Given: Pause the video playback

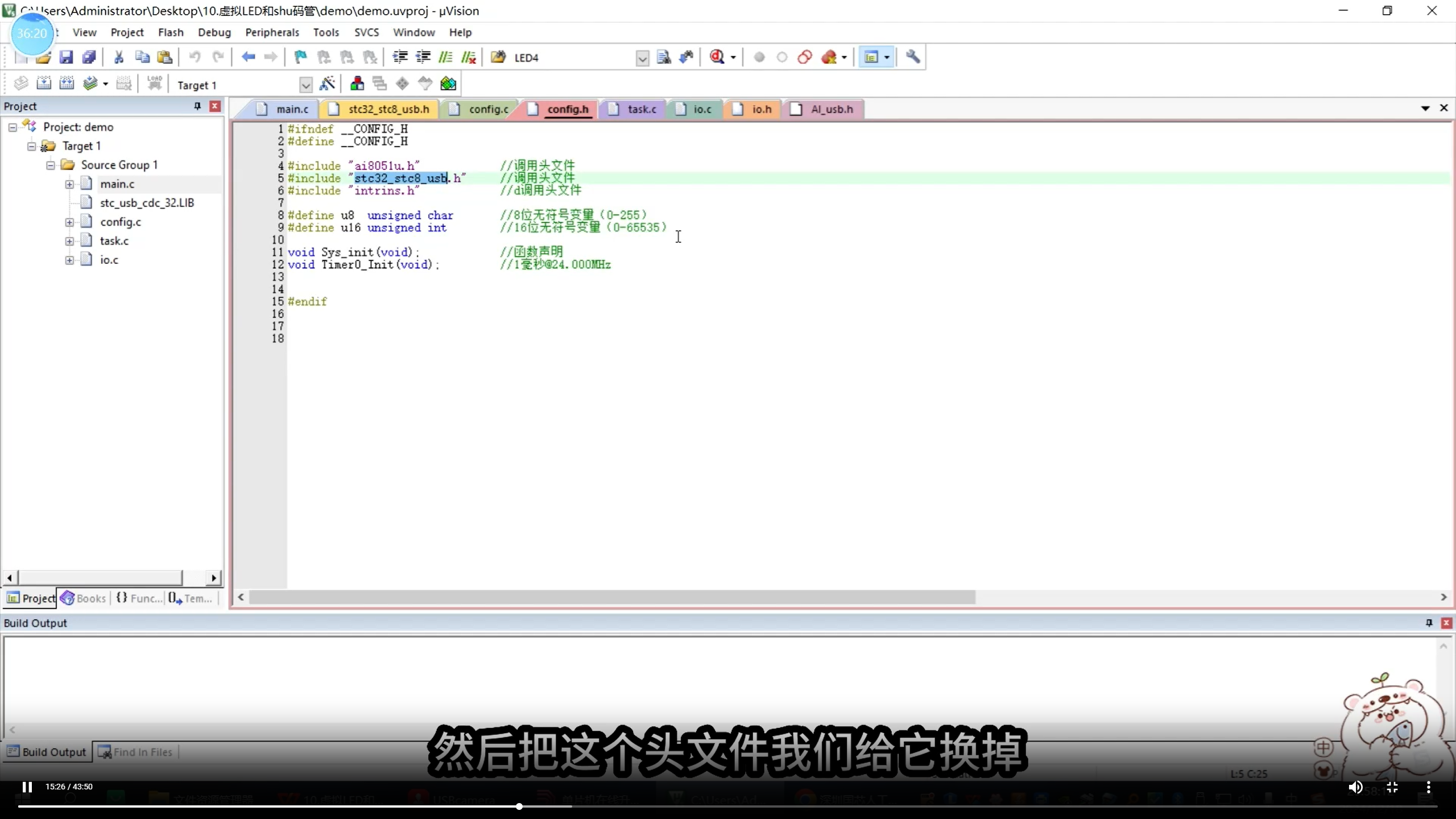Looking at the screenshot, I should [x=25, y=786].
